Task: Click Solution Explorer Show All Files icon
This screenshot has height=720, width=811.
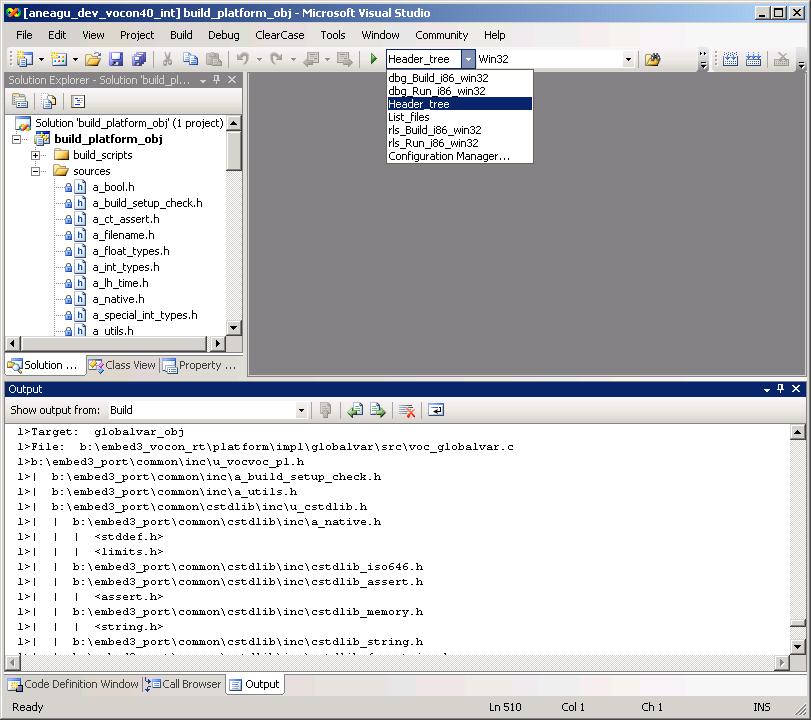Action: 49,101
